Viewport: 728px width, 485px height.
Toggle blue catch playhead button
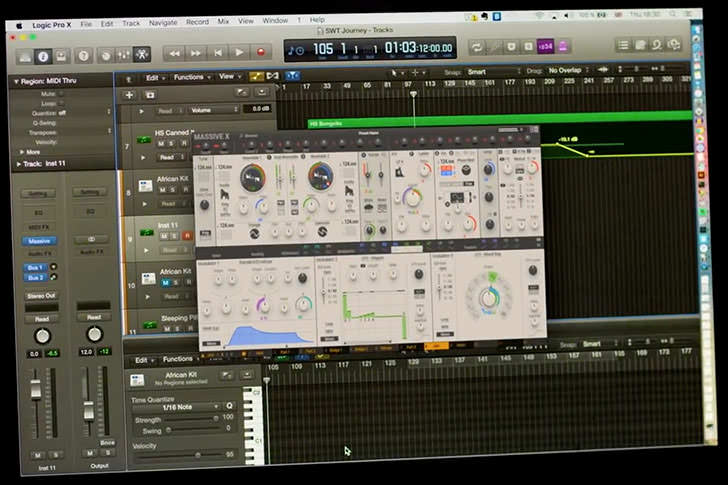tap(292, 75)
